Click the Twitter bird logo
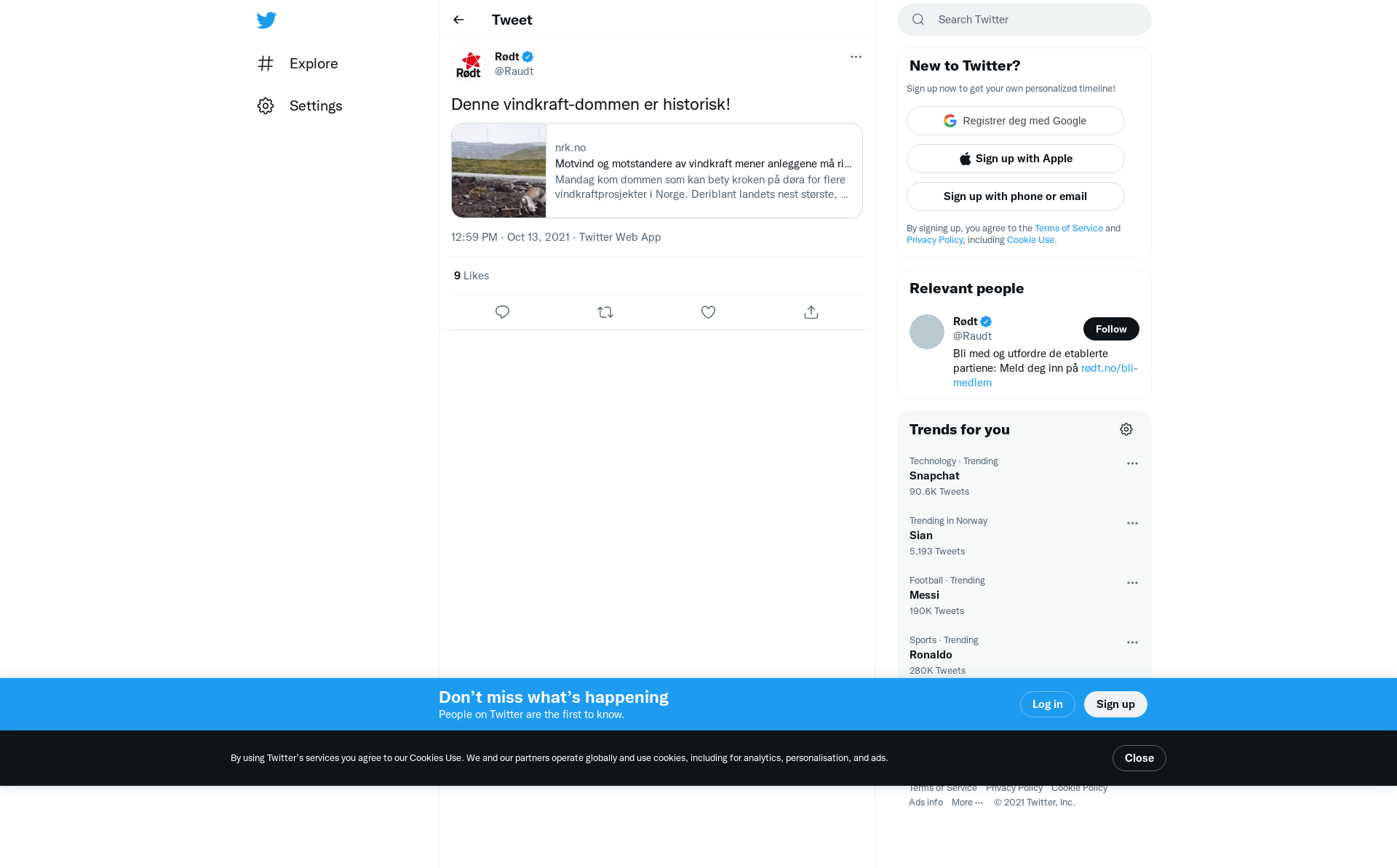 [266, 20]
